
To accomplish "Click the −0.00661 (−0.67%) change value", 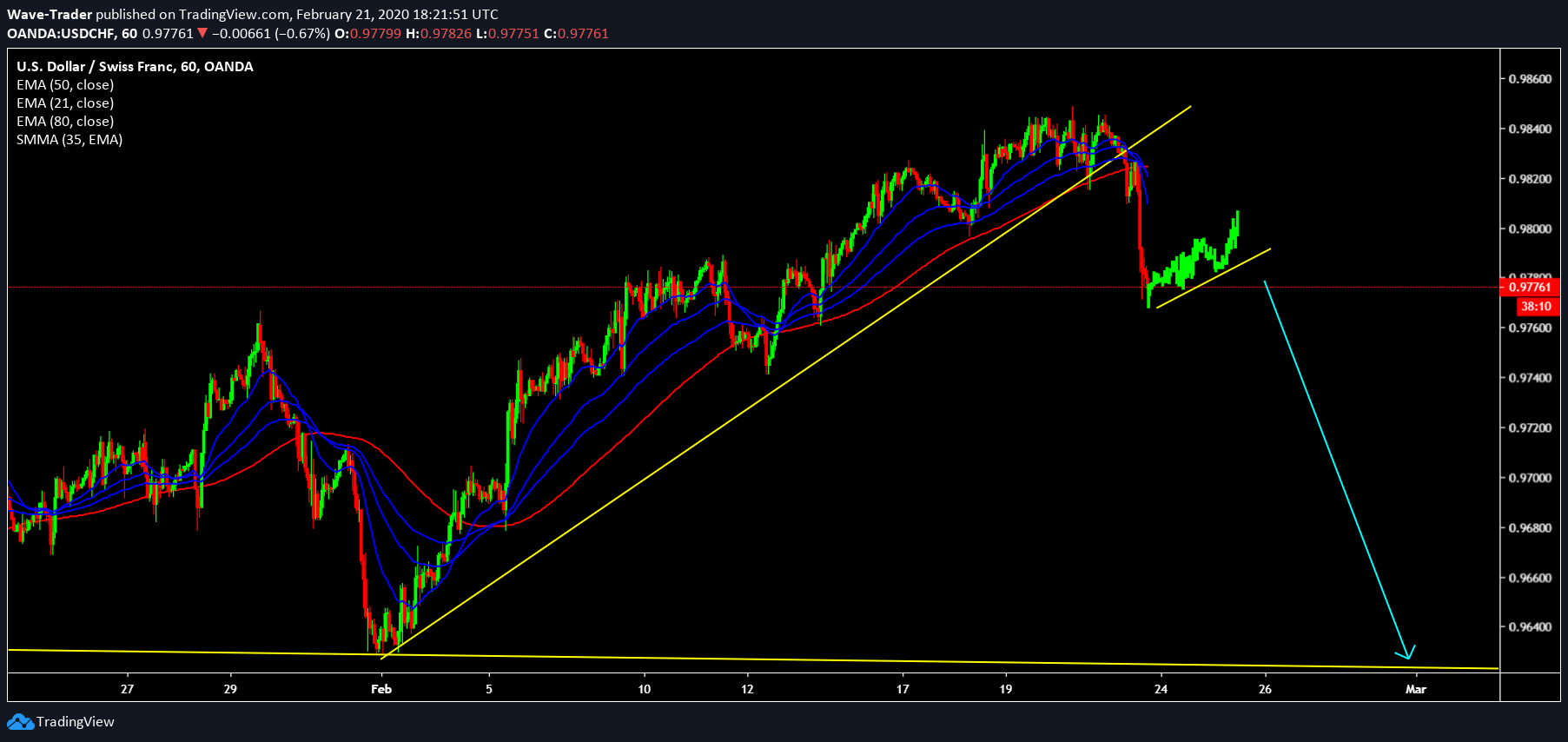I will tap(271, 34).
